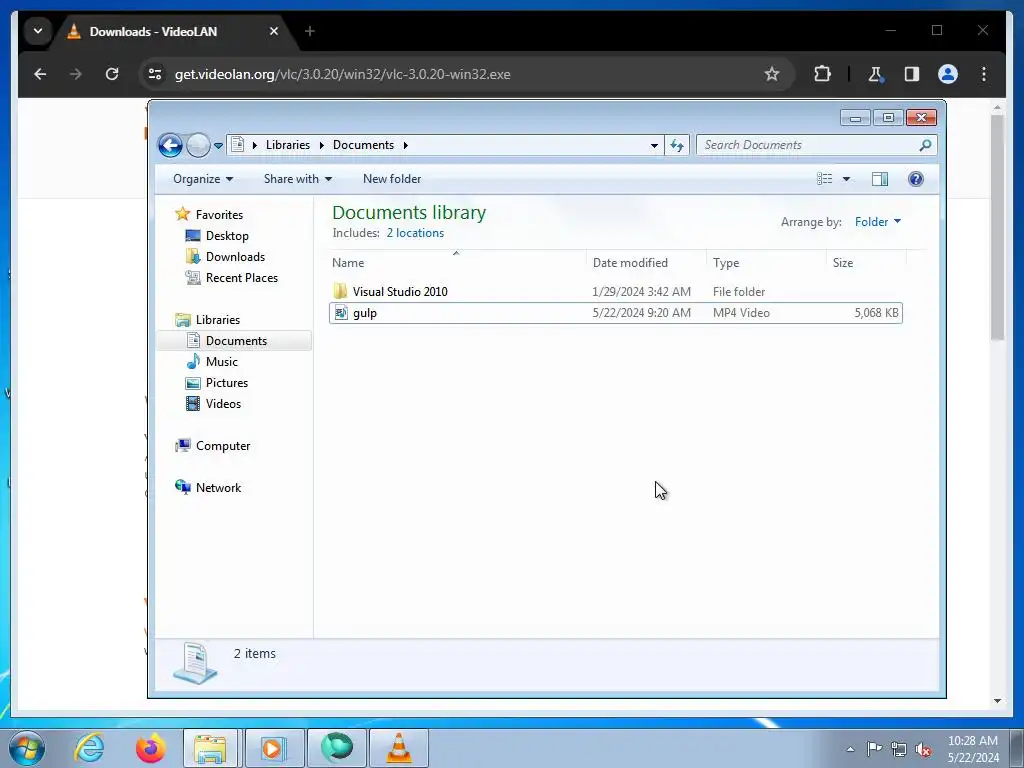Open the Chrome profile avatar

pos(948,74)
